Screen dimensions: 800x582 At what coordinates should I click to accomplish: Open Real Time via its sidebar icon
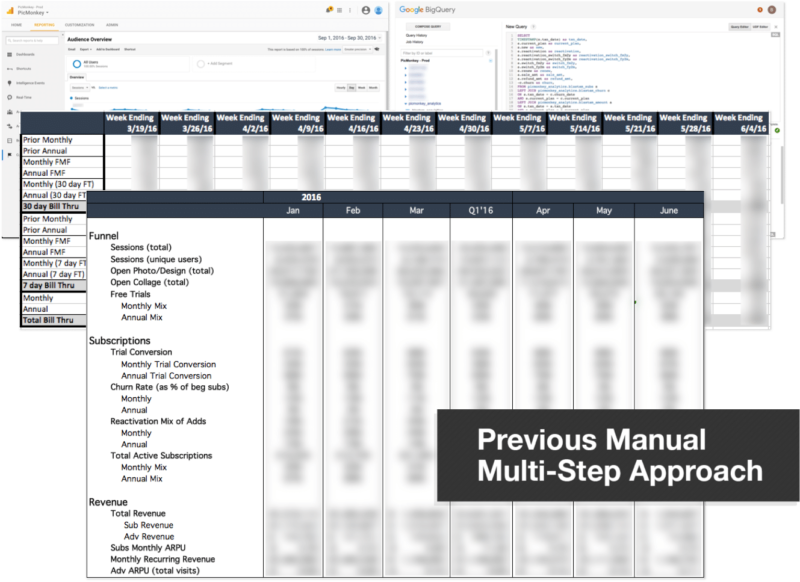click(10, 97)
